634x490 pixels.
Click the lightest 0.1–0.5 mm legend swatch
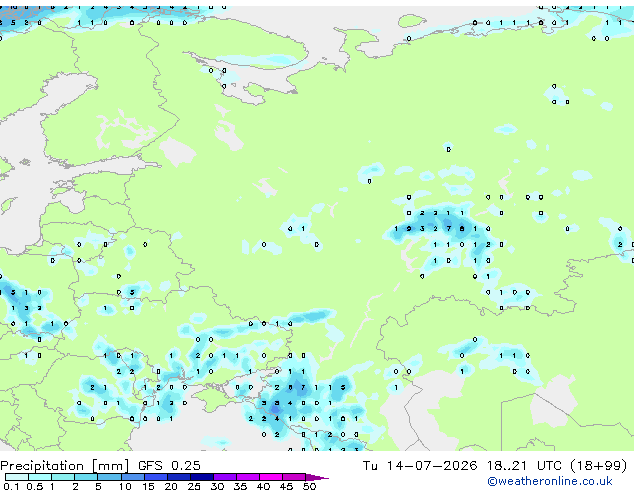[x=17, y=477]
